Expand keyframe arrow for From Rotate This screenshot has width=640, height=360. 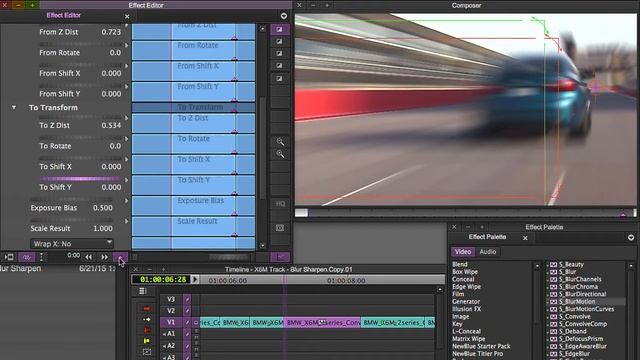(x=127, y=45)
